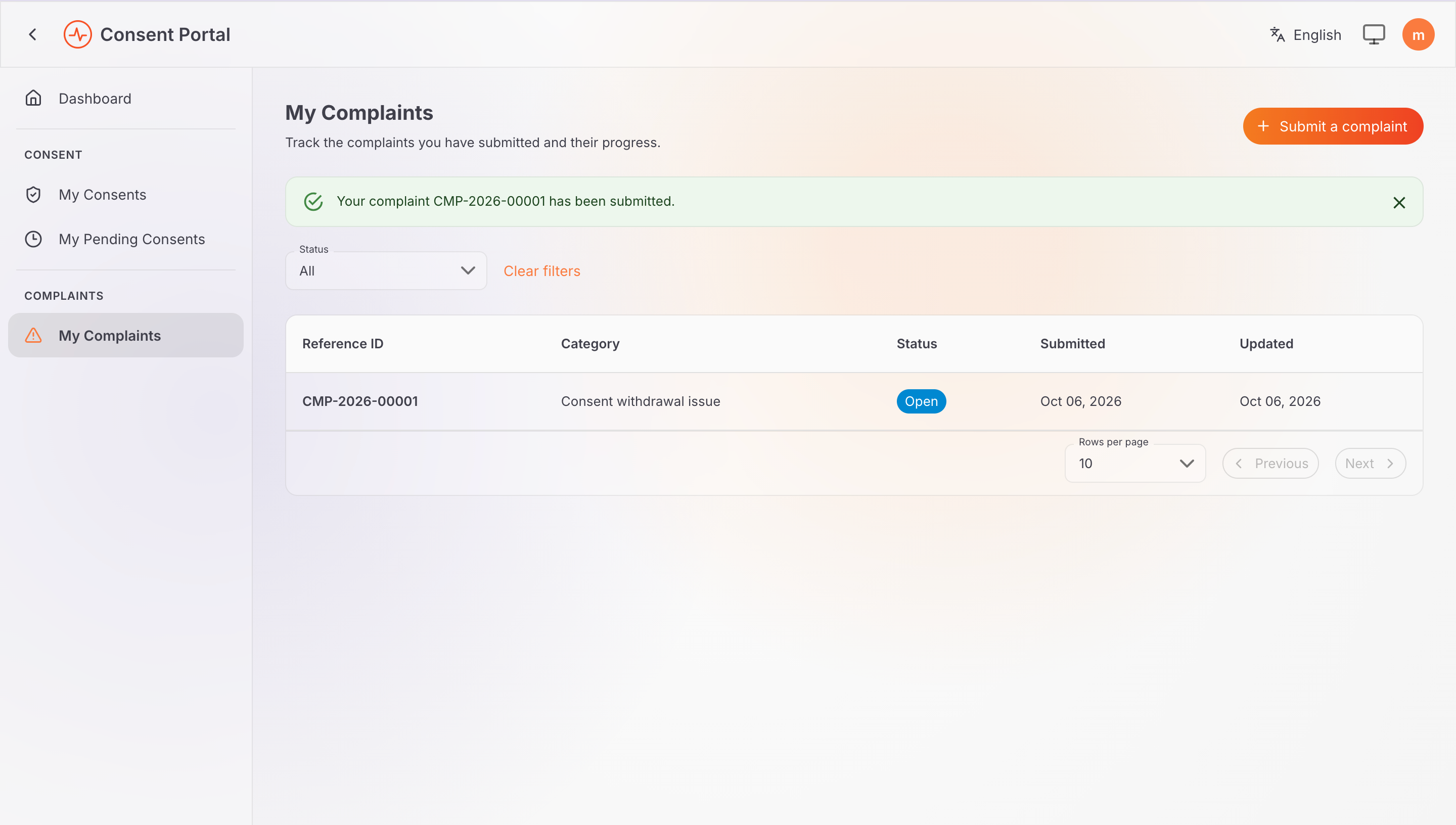The height and width of the screenshot is (825, 1456).
Task: Click the Consent withdrawal issue category cell
Action: (640, 401)
